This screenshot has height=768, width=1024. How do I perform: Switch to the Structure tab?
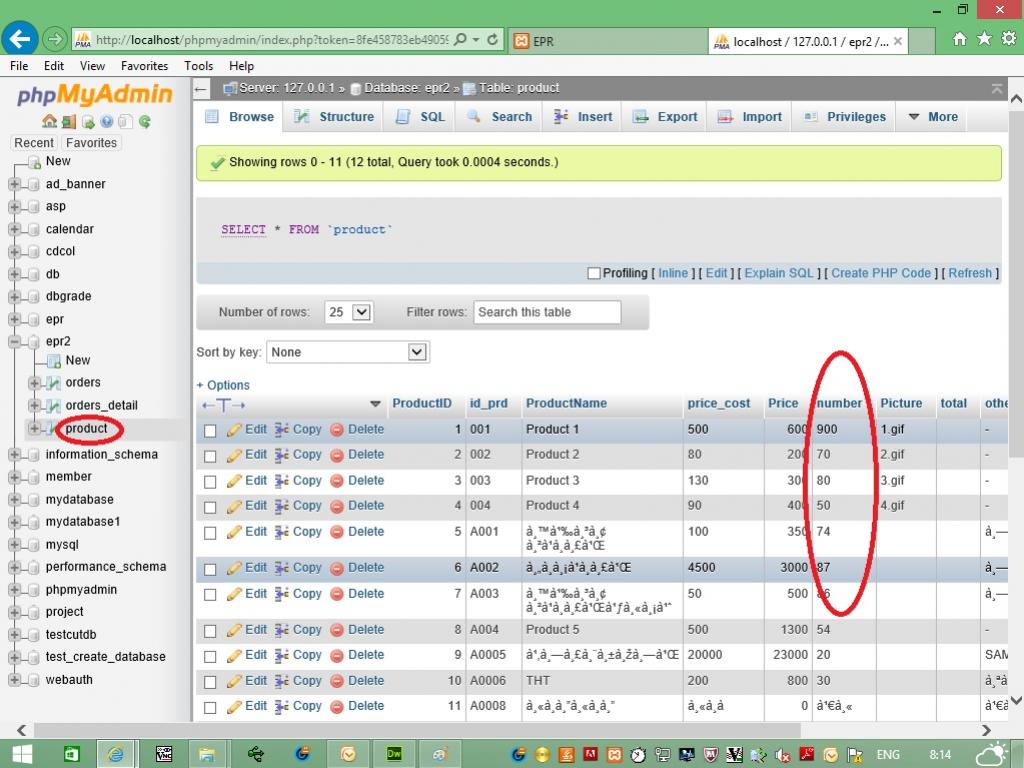tap(334, 117)
